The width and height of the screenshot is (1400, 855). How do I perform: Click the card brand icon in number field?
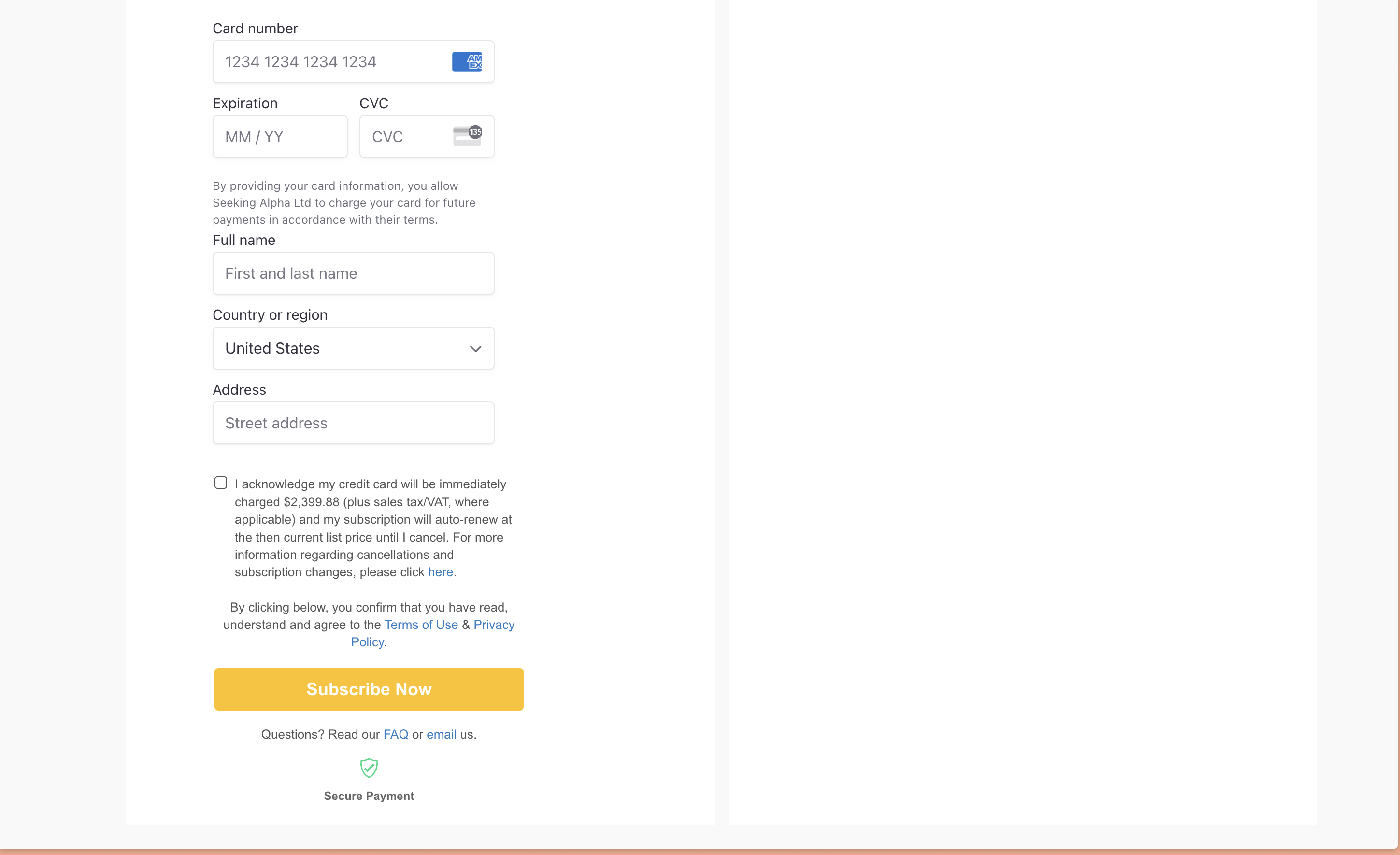pos(467,62)
